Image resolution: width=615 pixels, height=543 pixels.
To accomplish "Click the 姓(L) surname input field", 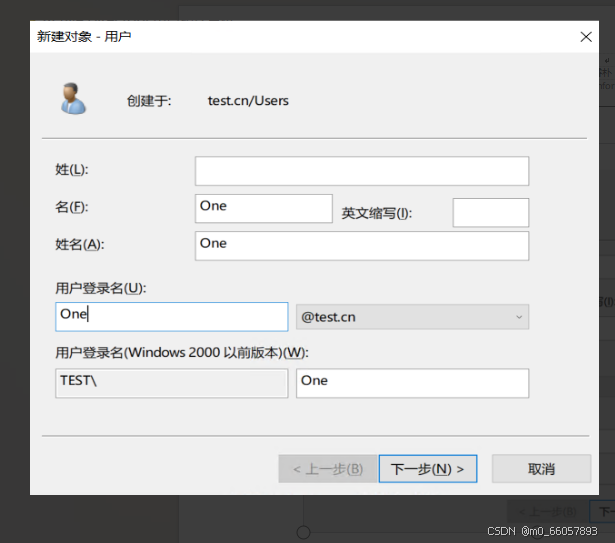I will (362, 171).
